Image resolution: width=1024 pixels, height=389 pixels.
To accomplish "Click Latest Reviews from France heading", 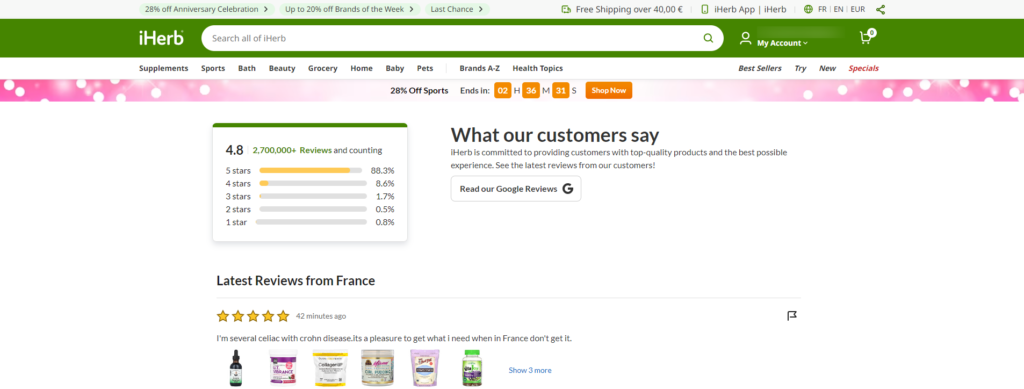I will point(296,281).
